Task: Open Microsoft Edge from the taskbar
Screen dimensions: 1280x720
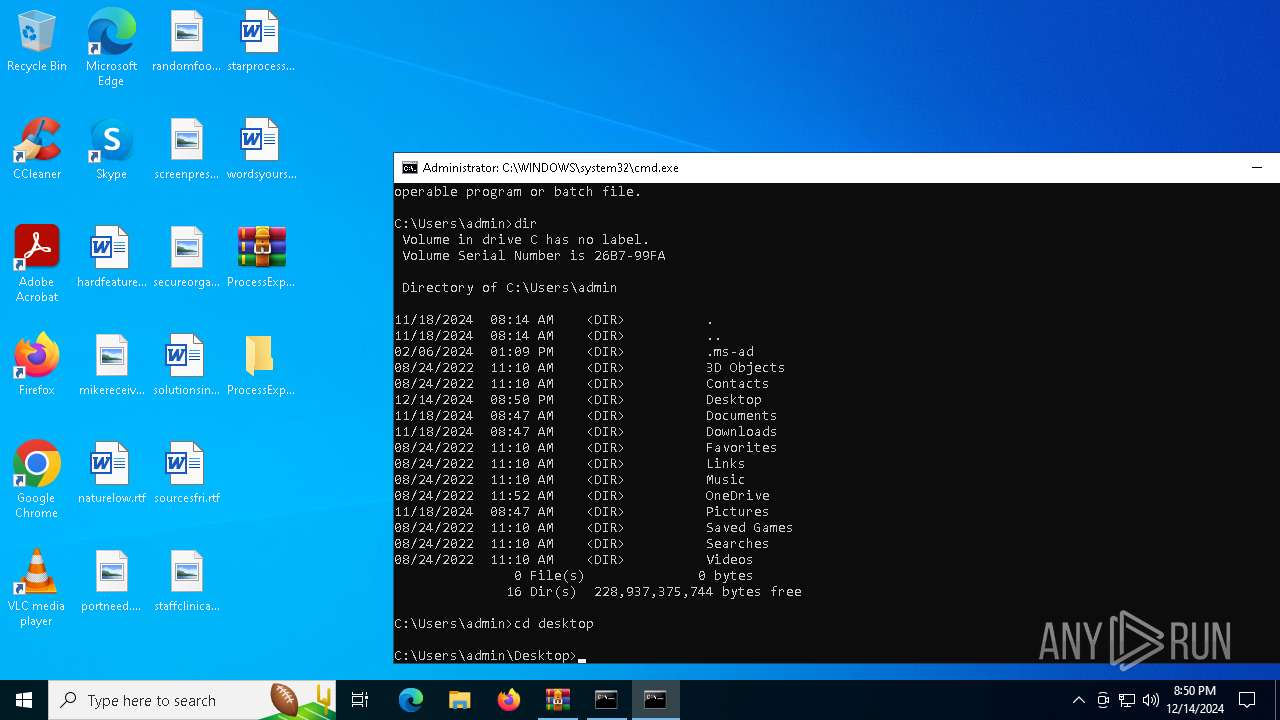Action: (411, 700)
